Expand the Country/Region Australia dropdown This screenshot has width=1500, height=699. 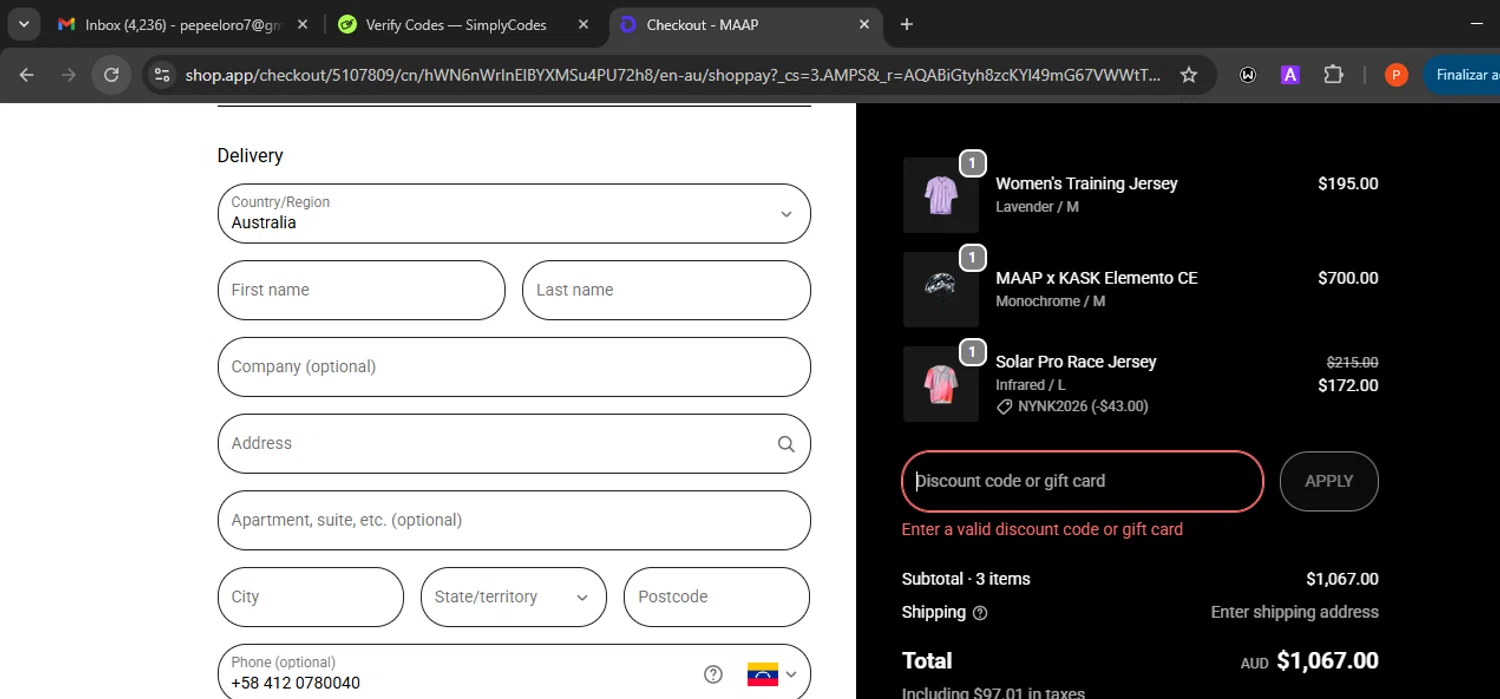514,213
